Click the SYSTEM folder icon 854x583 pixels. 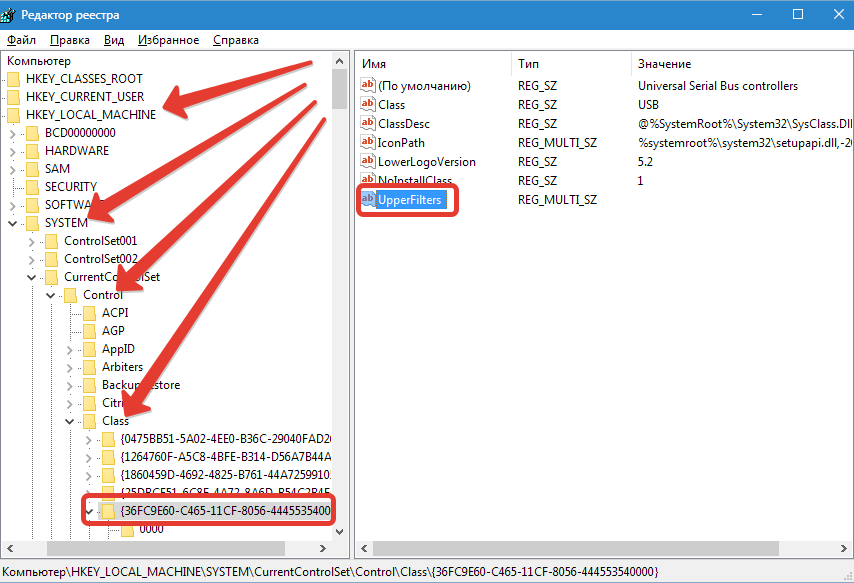(x=33, y=223)
